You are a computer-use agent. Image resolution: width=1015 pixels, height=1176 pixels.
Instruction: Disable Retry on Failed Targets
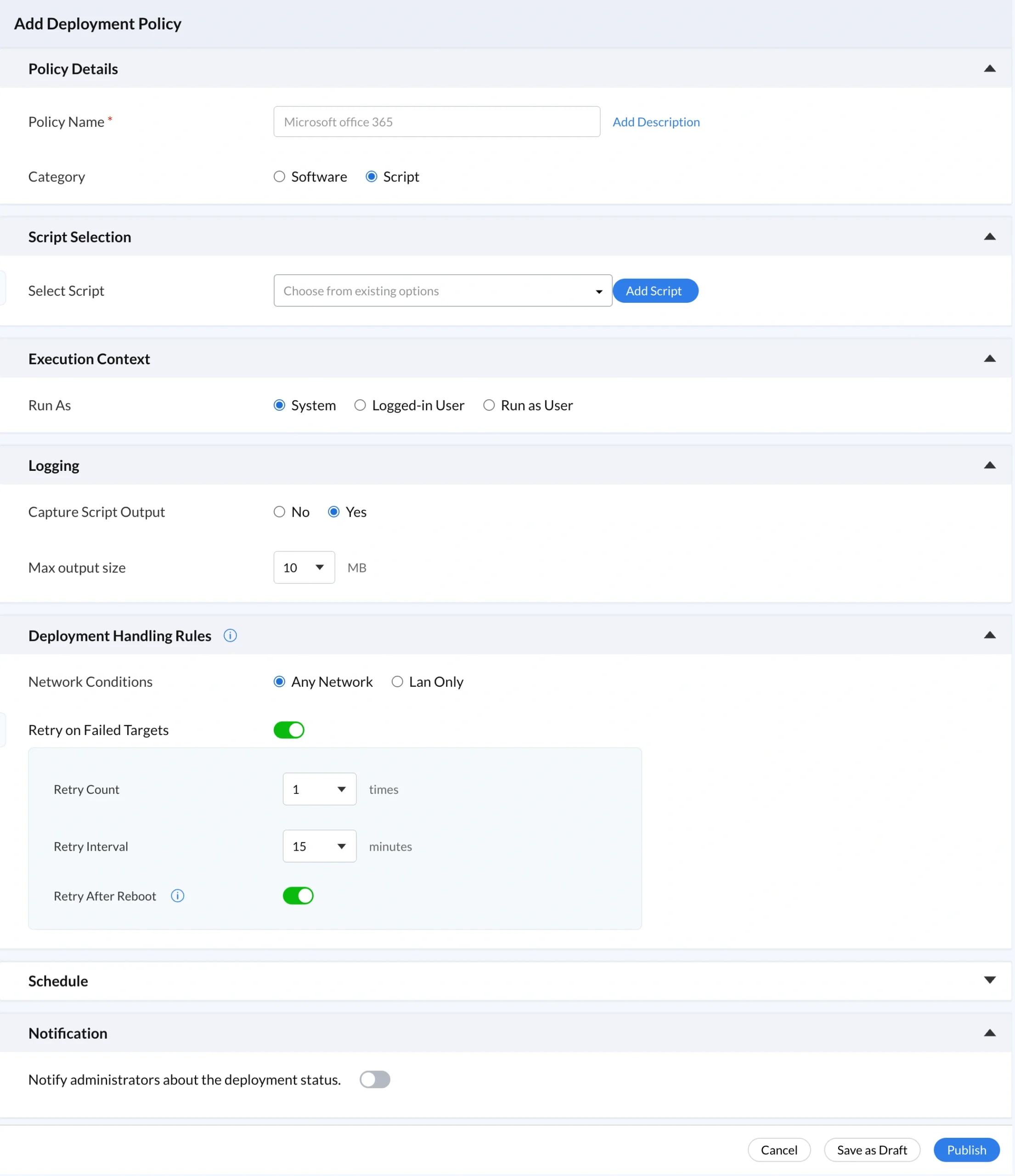(x=289, y=730)
